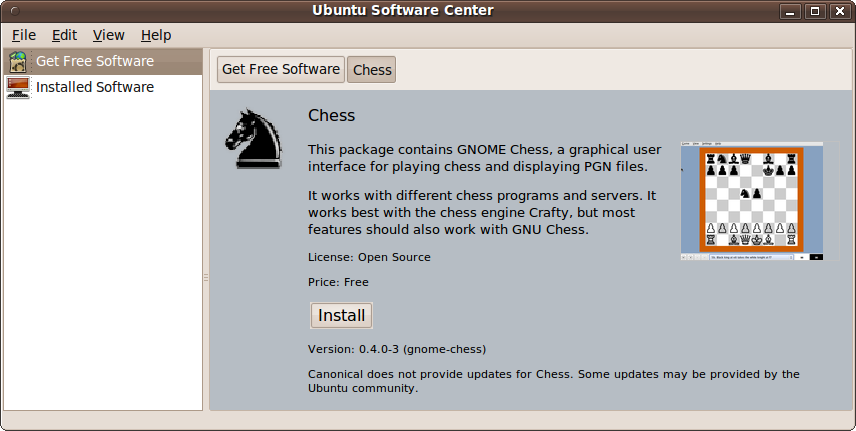Image resolution: width=856 pixels, height=431 pixels.
Task: Go back via Get Free Software breadcrumb
Action: [281, 69]
